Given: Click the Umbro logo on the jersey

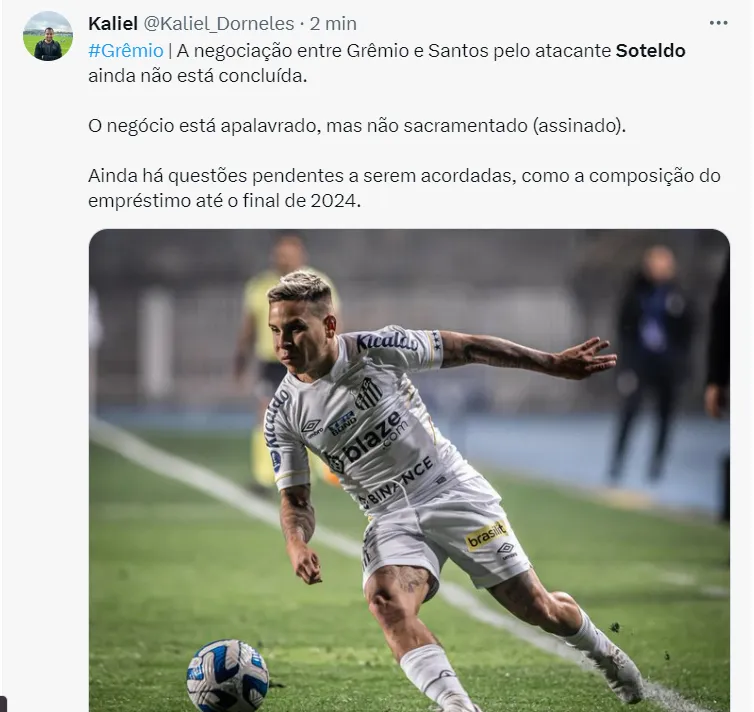Looking at the screenshot, I should point(312,427).
